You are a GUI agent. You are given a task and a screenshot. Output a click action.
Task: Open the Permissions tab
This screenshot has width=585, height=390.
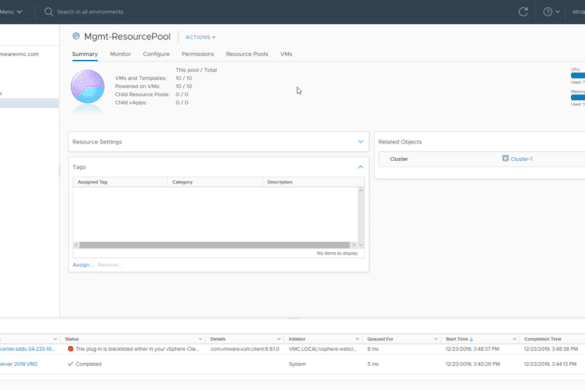198,54
